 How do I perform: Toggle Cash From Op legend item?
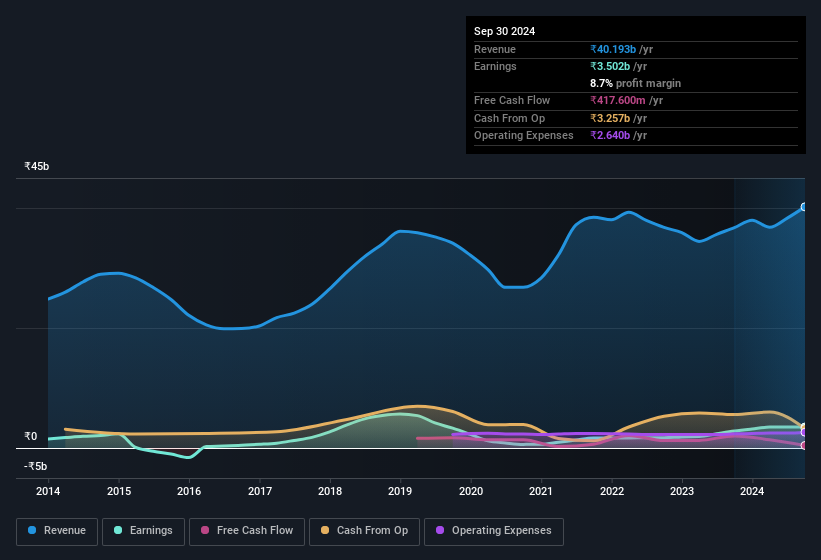pyautogui.click(x=364, y=531)
